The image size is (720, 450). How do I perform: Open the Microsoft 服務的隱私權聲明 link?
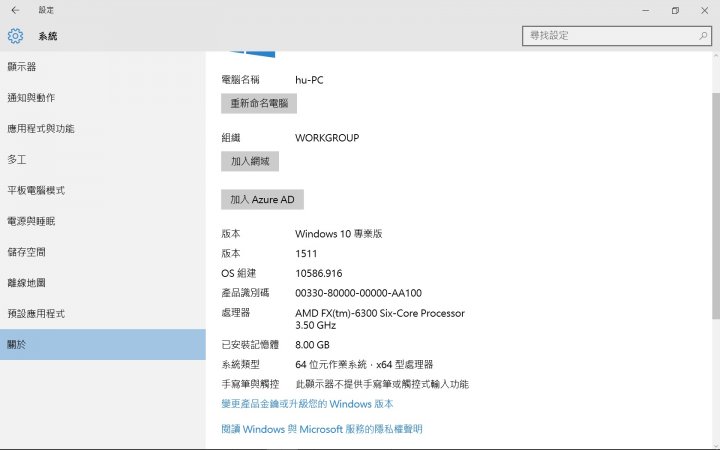322,429
